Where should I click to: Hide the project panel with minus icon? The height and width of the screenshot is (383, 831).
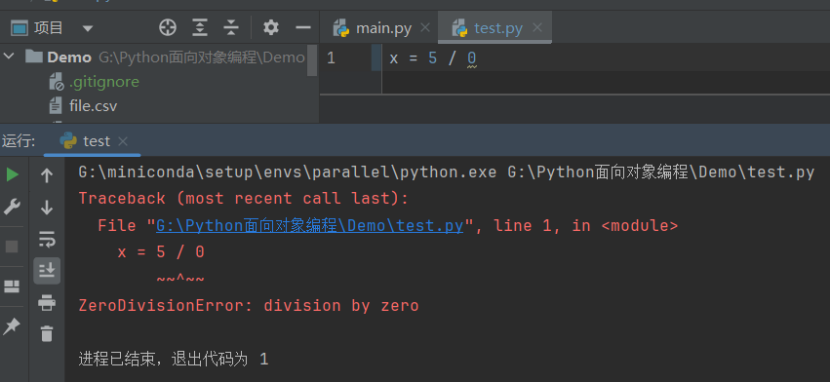pos(303,28)
